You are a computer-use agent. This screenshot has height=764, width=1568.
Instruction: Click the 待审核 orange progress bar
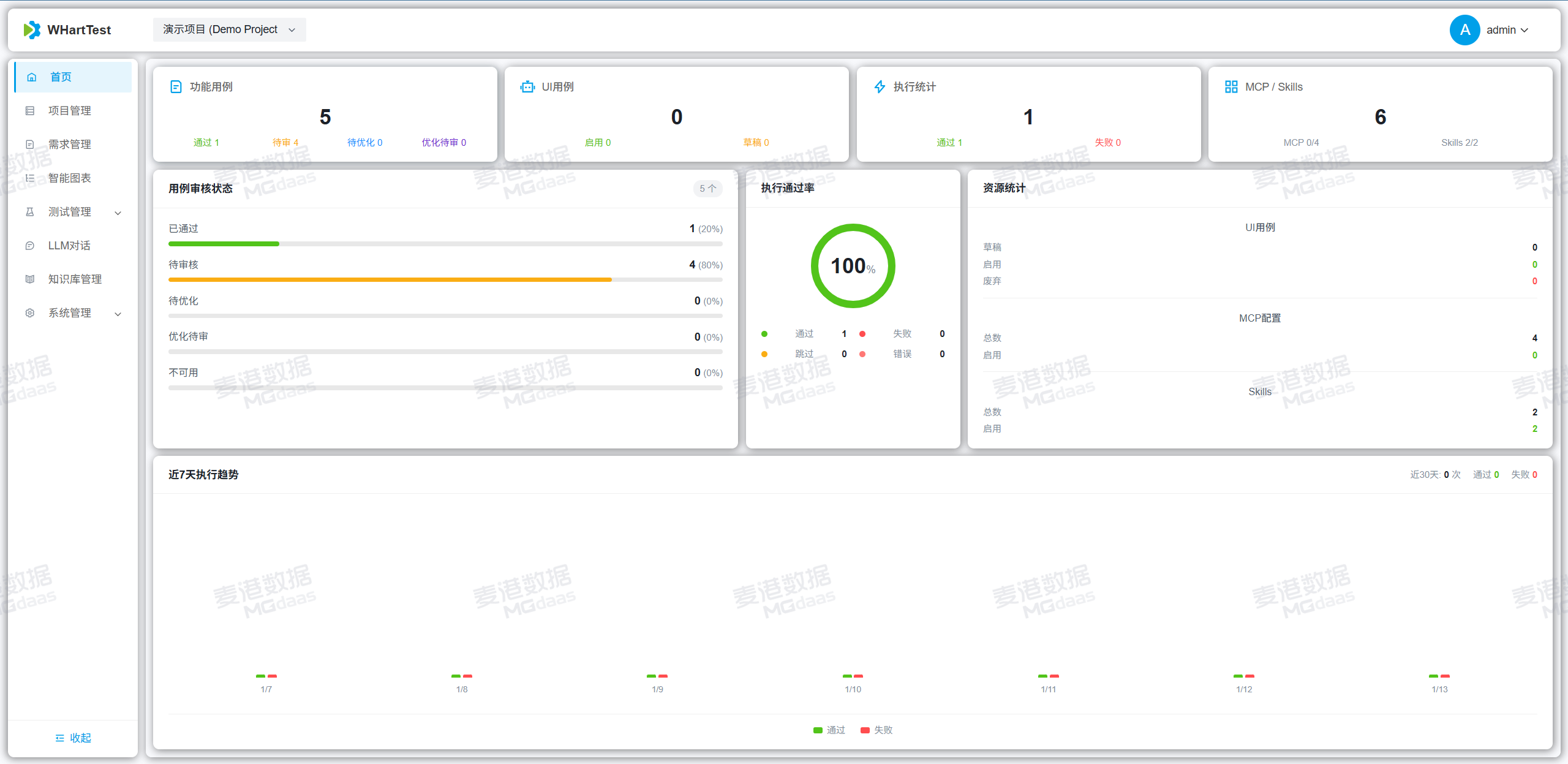(x=390, y=279)
